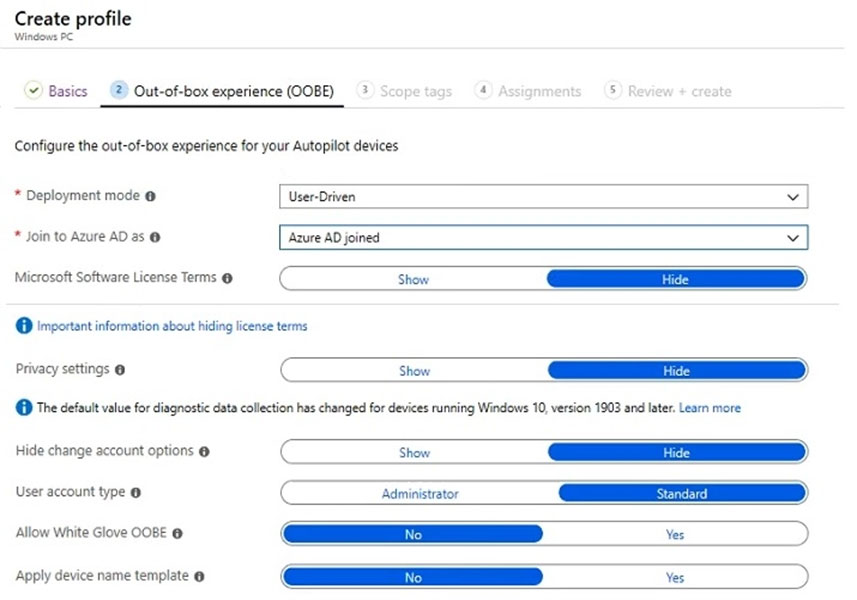Click info icon beside Deployment mode
Viewport: 857px width, 600px height.
[150, 196]
